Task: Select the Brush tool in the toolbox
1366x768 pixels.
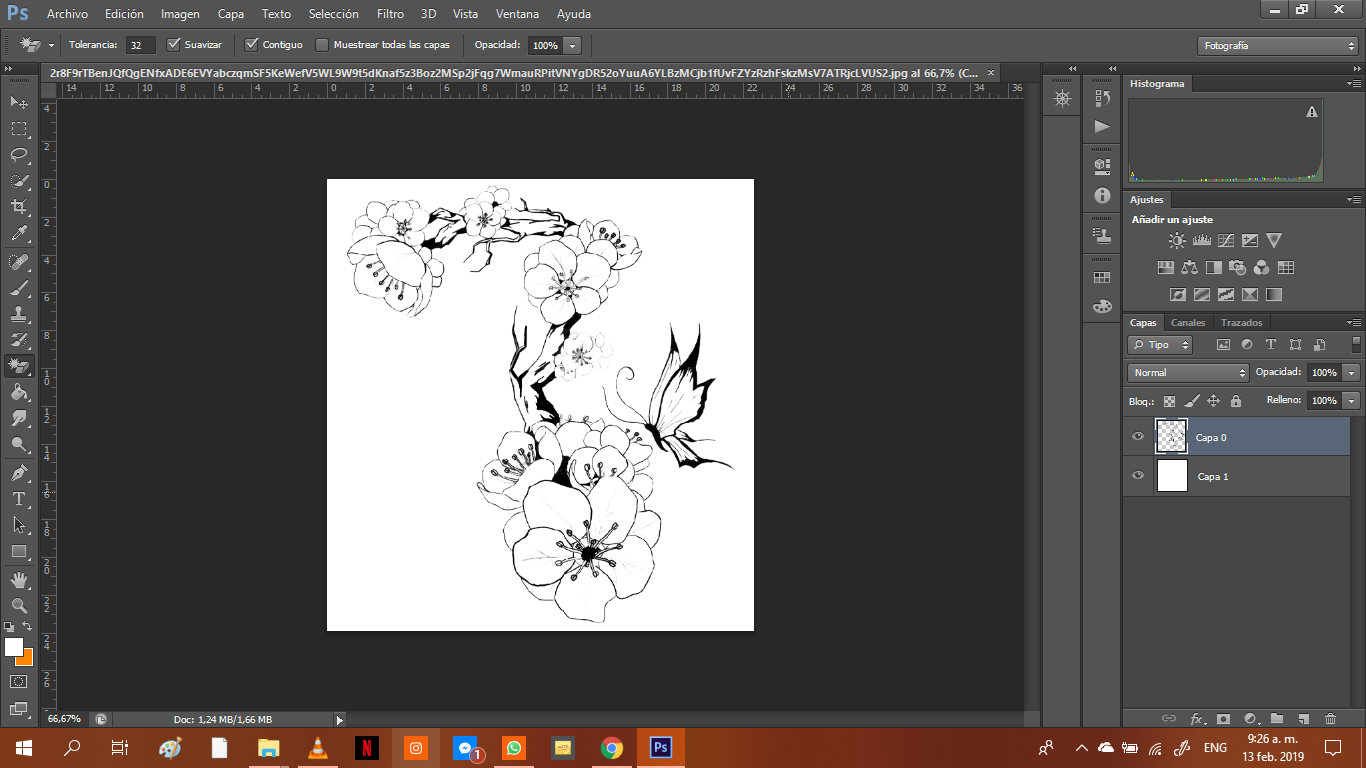Action: click(x=19, y=288)
